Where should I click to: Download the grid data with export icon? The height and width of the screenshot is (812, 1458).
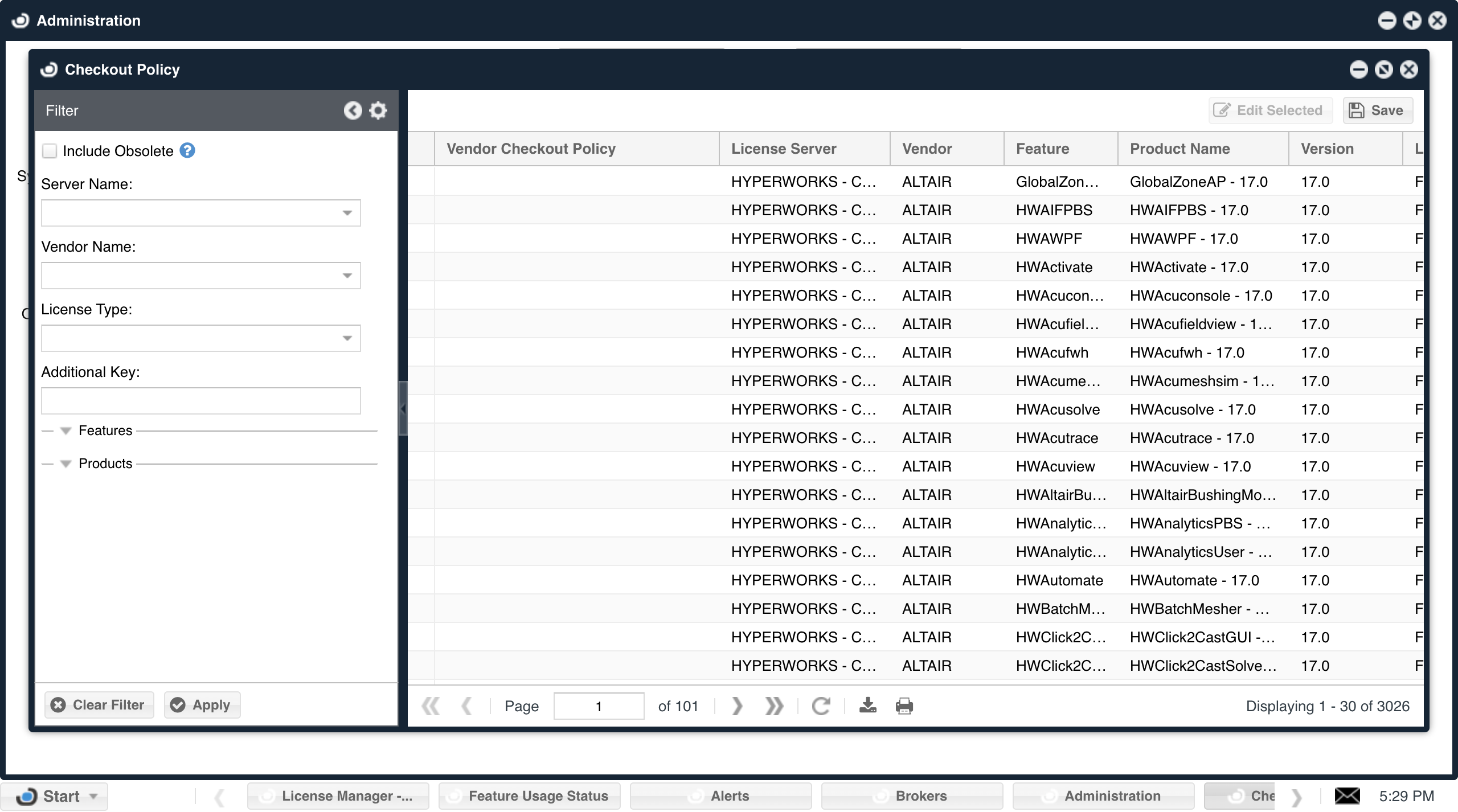867,706
